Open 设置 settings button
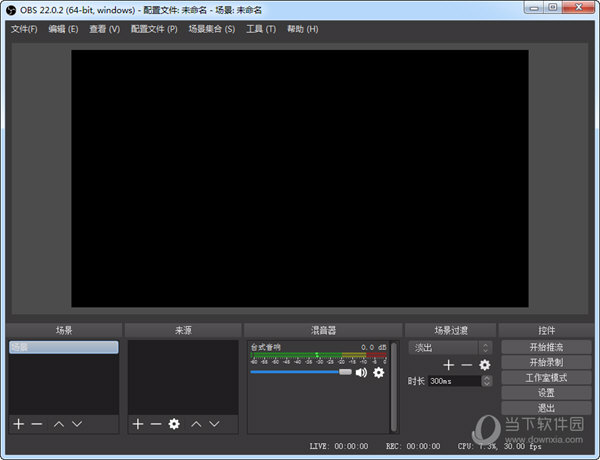600x460 pixels. coord(546,393)
